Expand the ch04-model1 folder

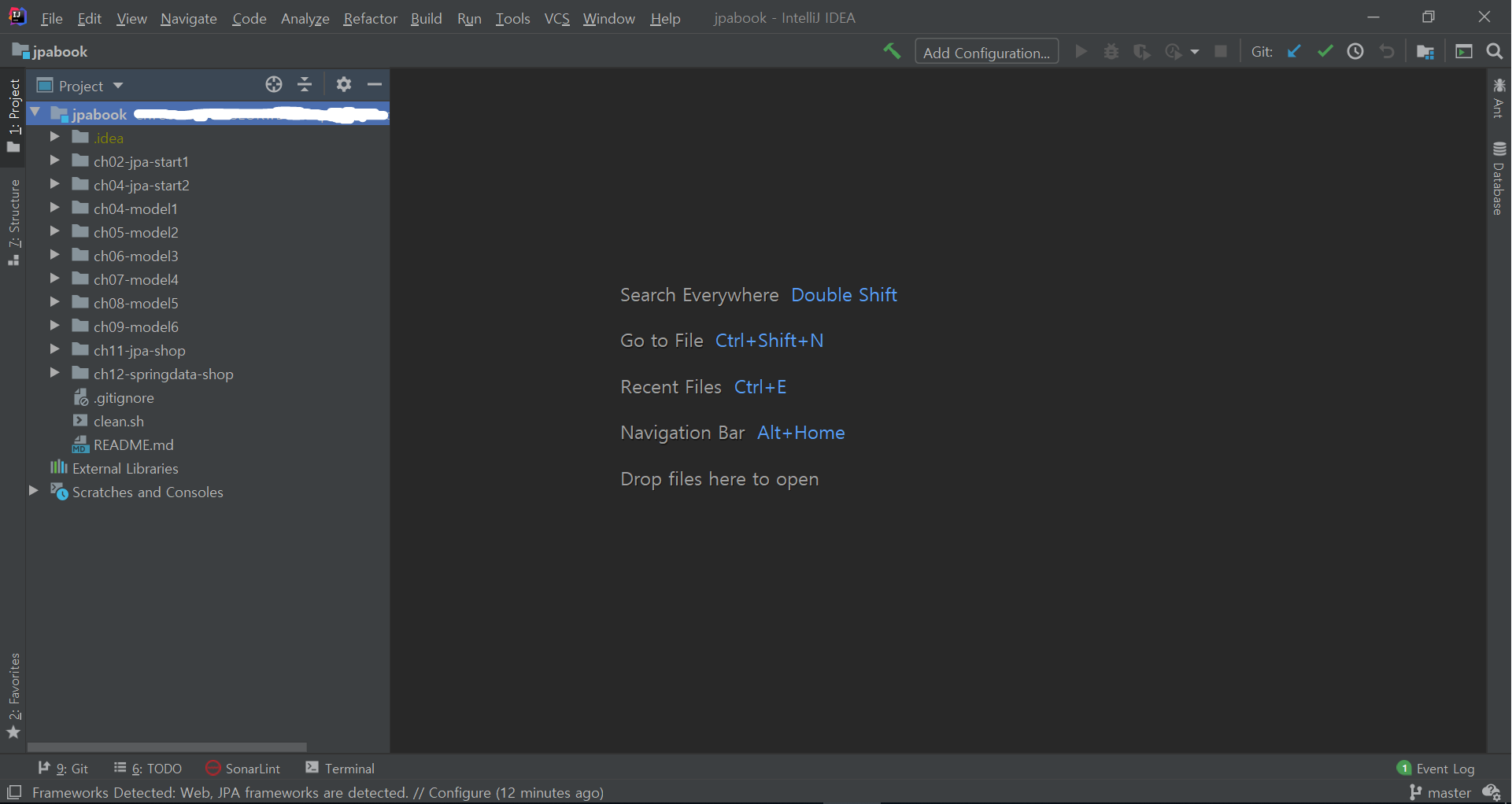54,208
